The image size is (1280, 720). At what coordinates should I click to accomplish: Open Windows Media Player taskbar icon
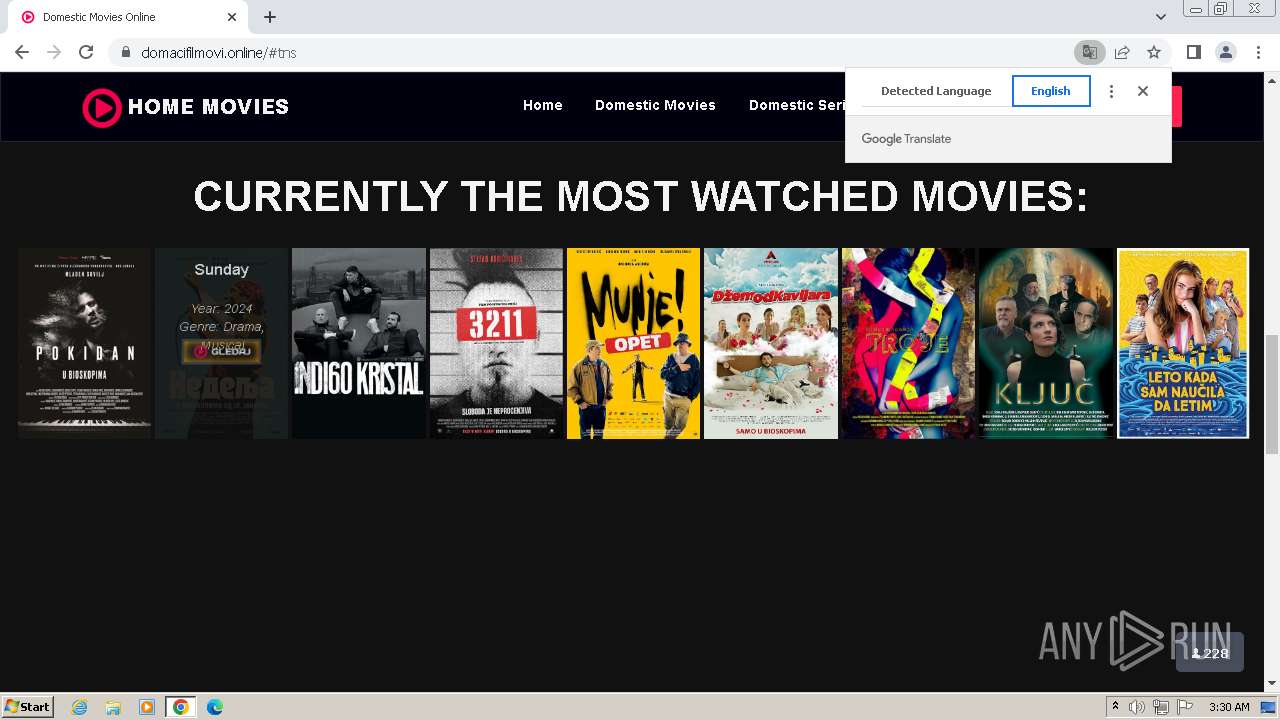coord(147,707)
